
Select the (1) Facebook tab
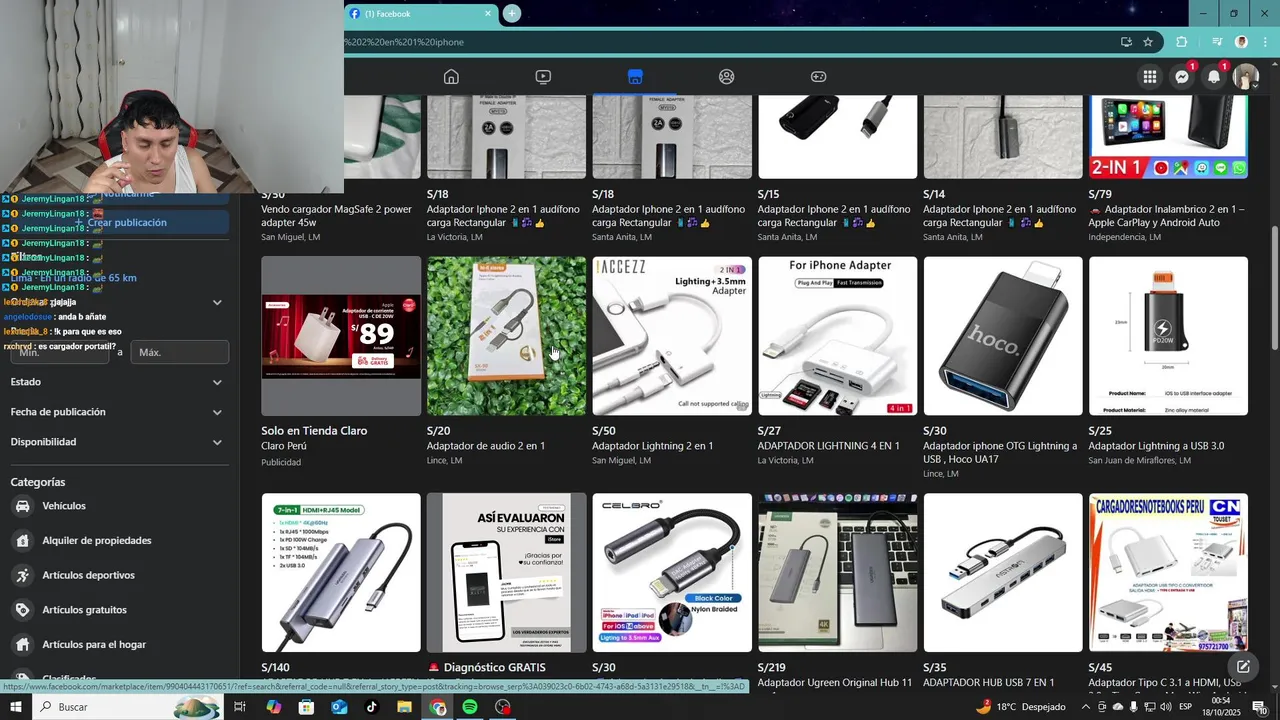tap(420, 14)
